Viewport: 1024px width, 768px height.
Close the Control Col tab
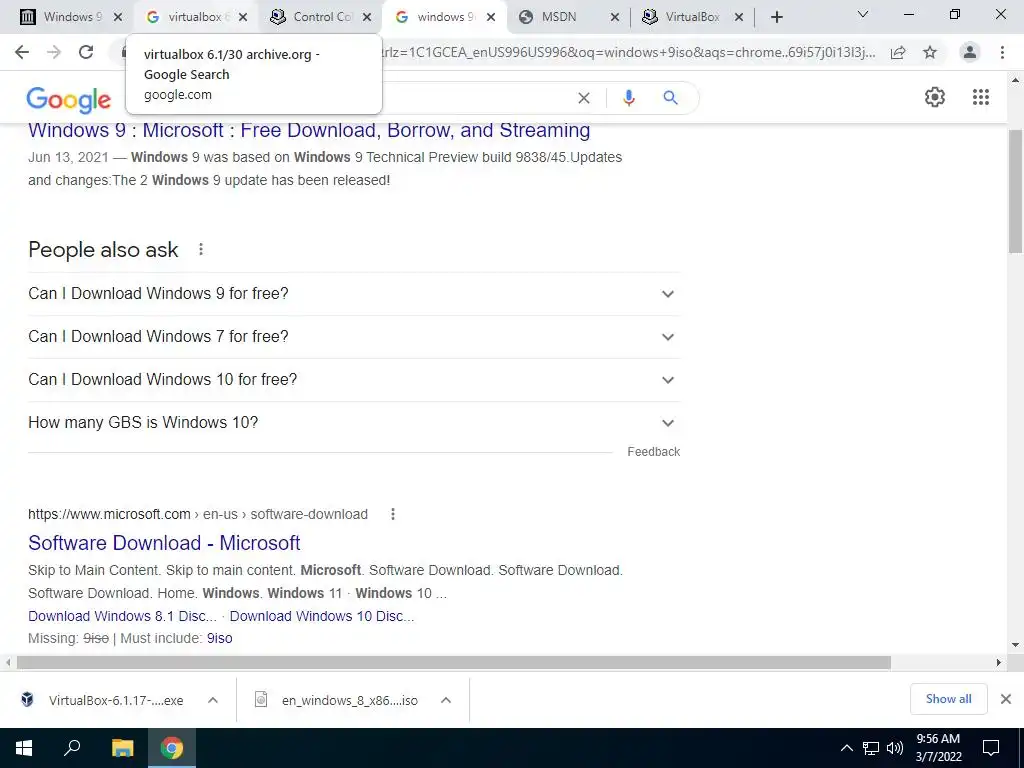(367, 18)
